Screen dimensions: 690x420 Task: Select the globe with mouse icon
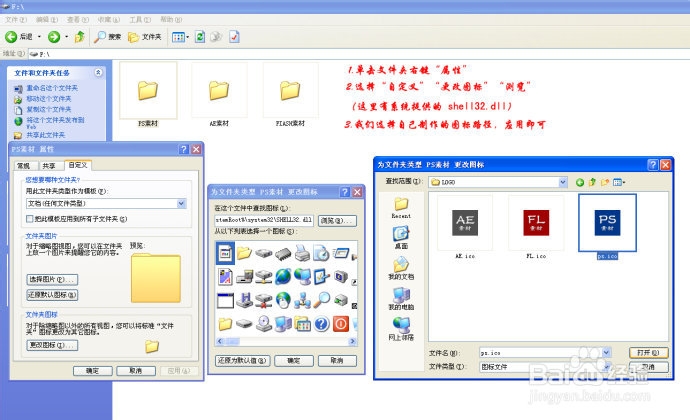coord(283,300)
